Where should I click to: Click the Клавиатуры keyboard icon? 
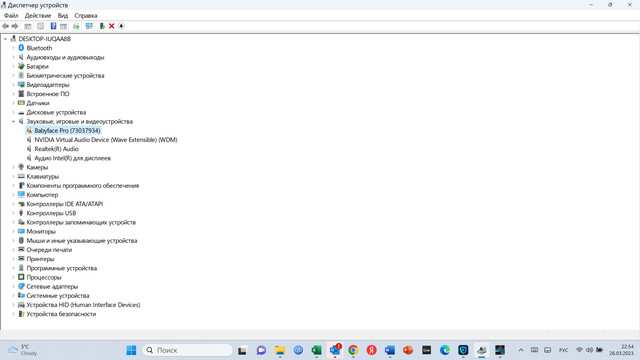point(21,176)
